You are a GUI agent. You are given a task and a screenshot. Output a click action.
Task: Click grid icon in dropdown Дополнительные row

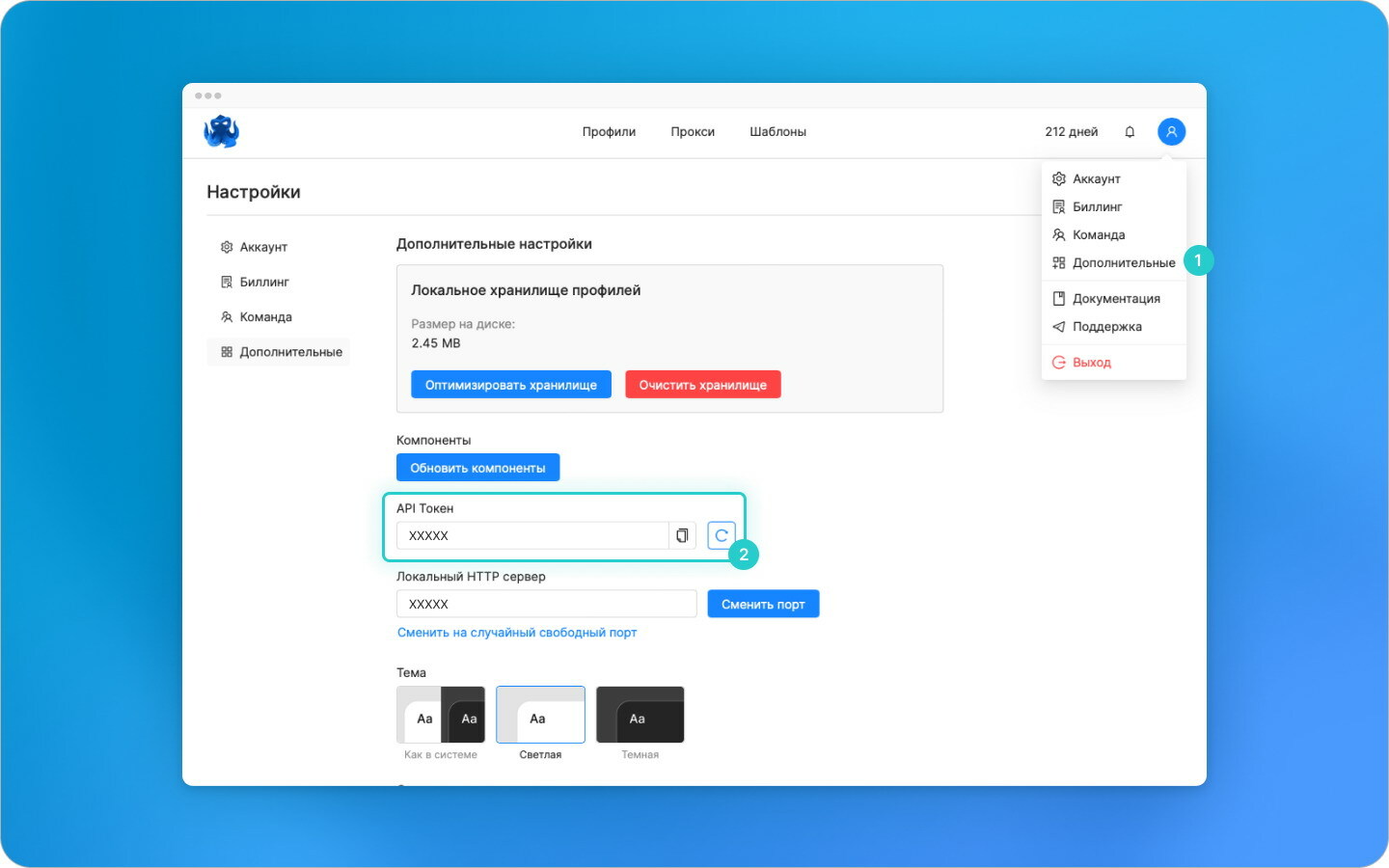tap(1059, 262)
